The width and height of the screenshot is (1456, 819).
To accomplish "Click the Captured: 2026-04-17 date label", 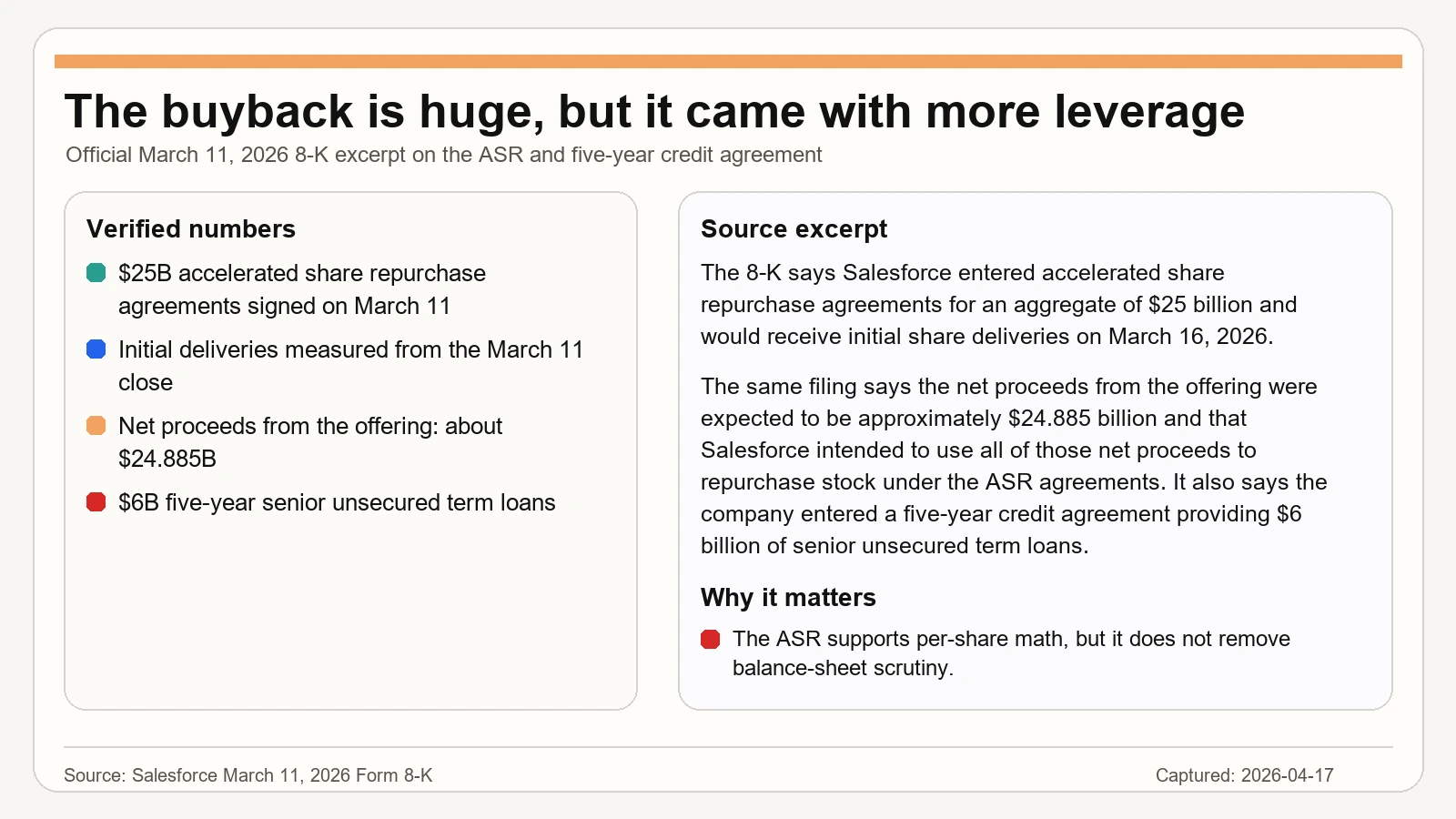I will (1244, 775).
